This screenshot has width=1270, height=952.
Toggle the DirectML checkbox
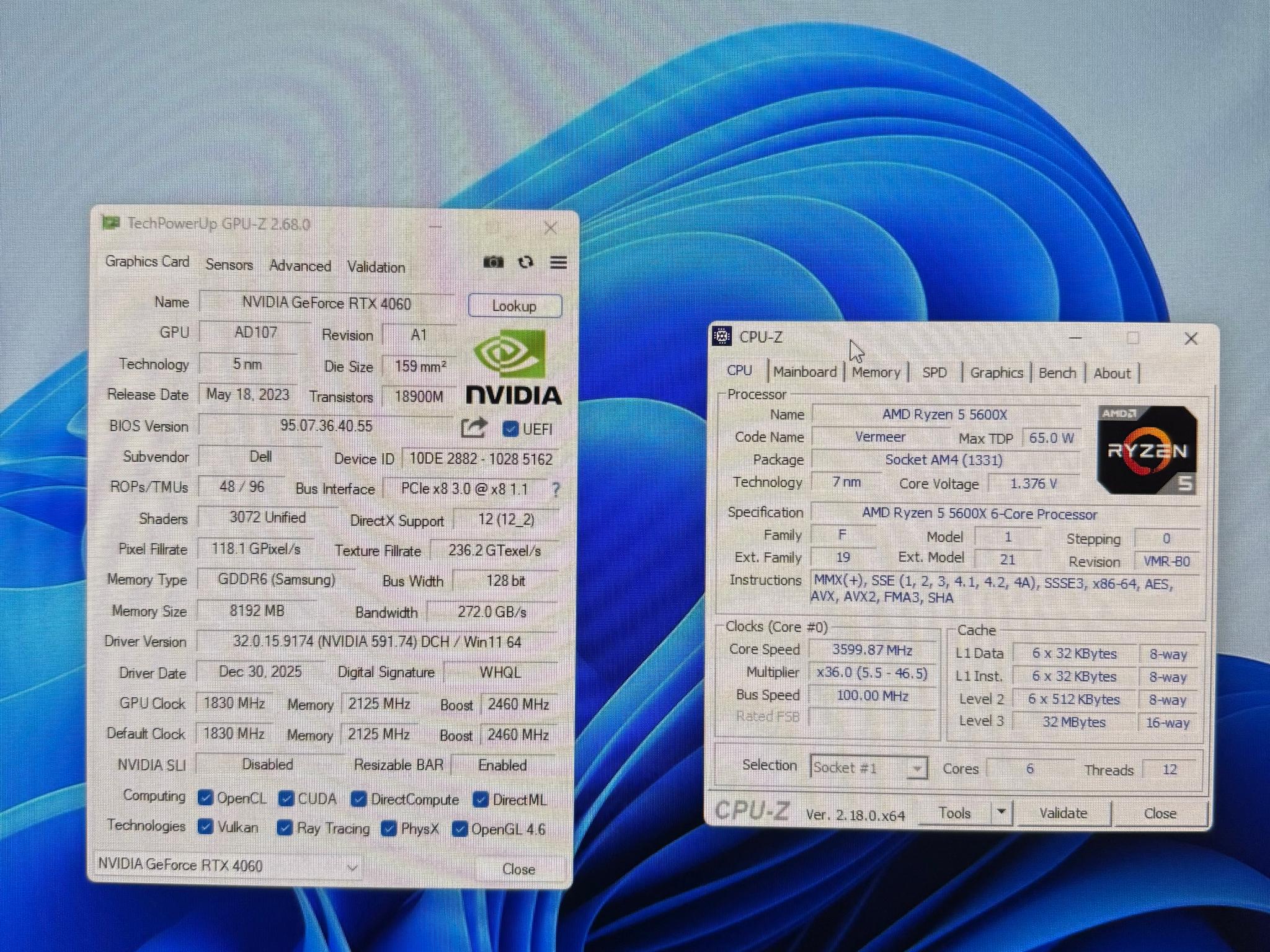pos(481,800)
